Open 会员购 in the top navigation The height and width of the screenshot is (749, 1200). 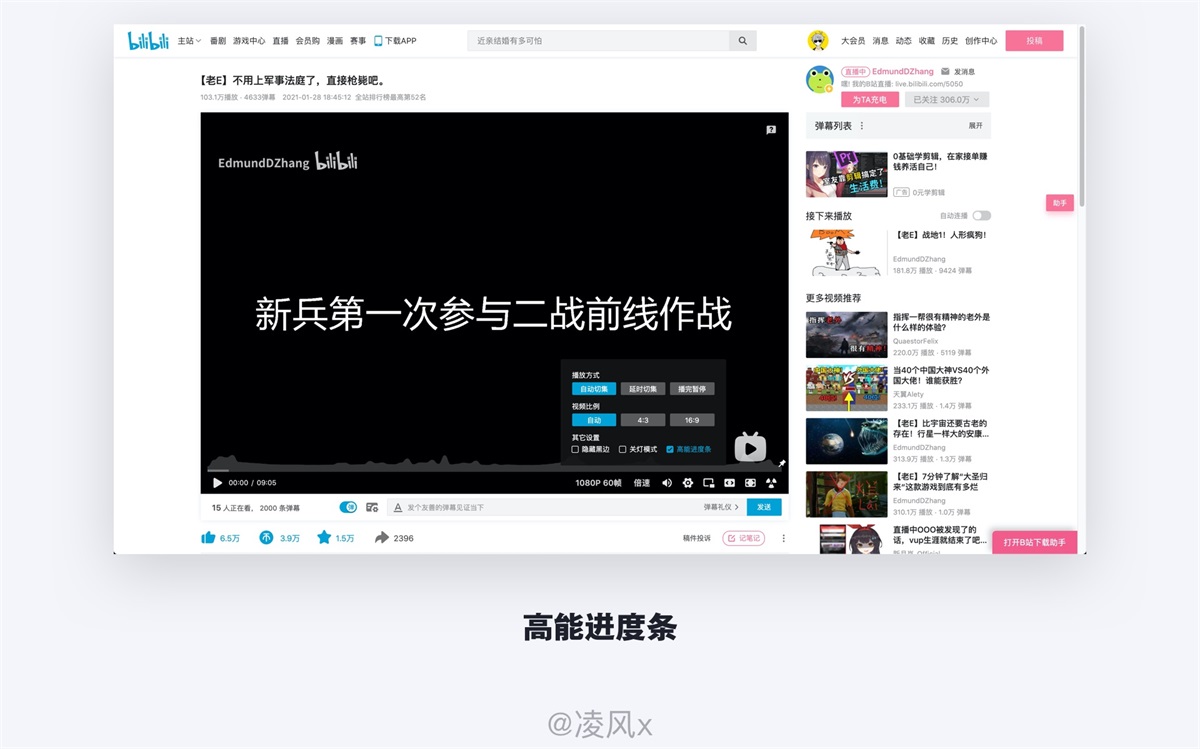coord(308,41)
